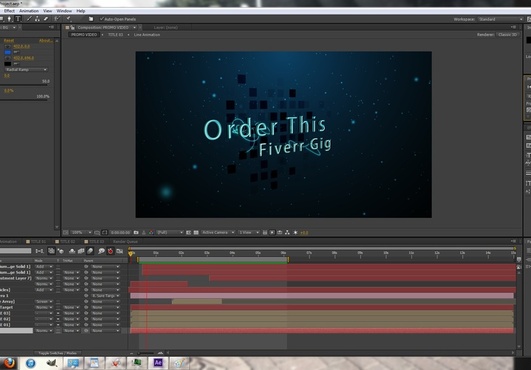Click the PROMO VIDEO breadcrumb button
The height and width of the screenshot is (370, 531).
click(x=84, y=35)
